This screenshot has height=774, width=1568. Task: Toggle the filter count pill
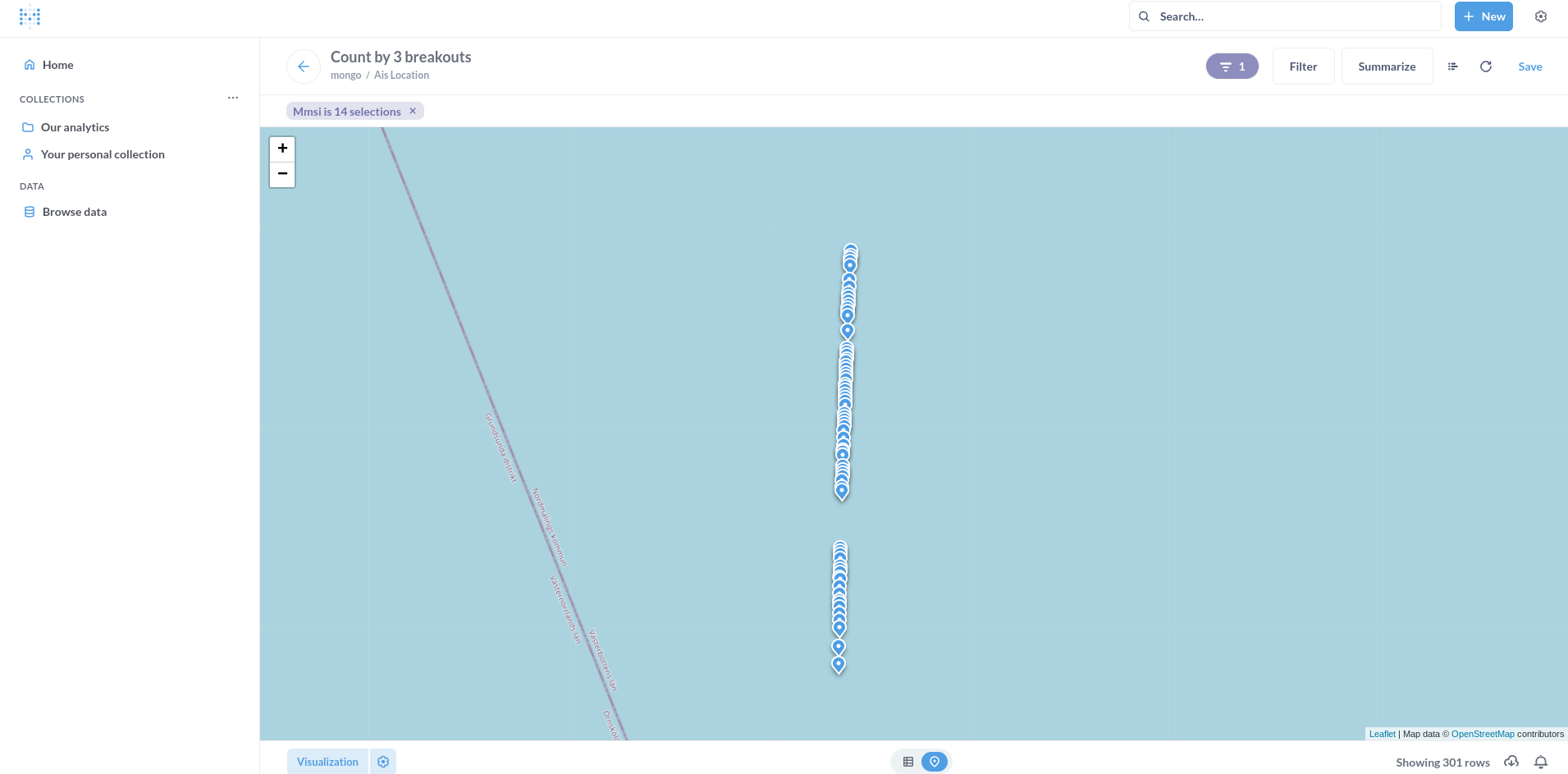(x=1232, y=66)
